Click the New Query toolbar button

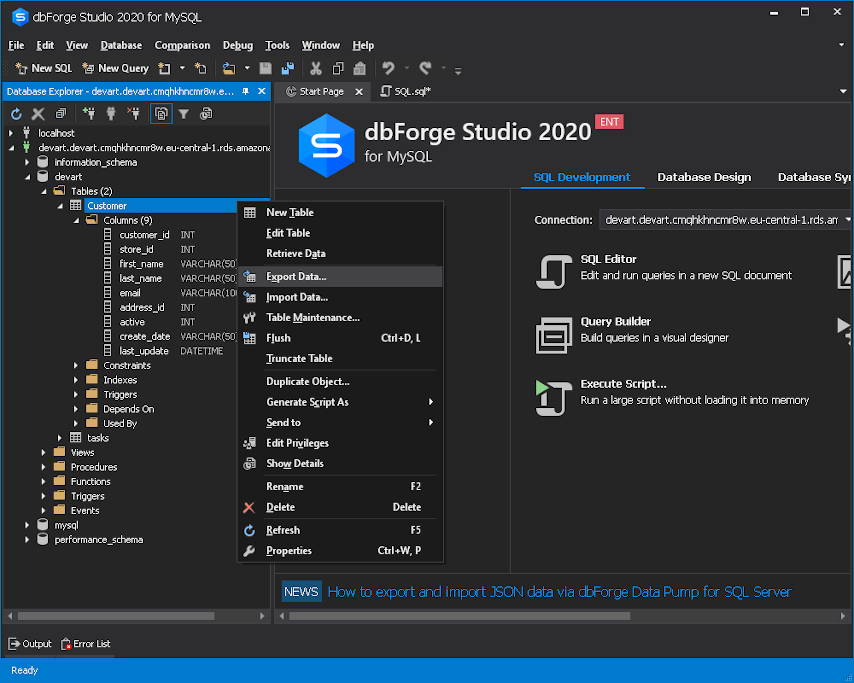(x=115, y=68)
